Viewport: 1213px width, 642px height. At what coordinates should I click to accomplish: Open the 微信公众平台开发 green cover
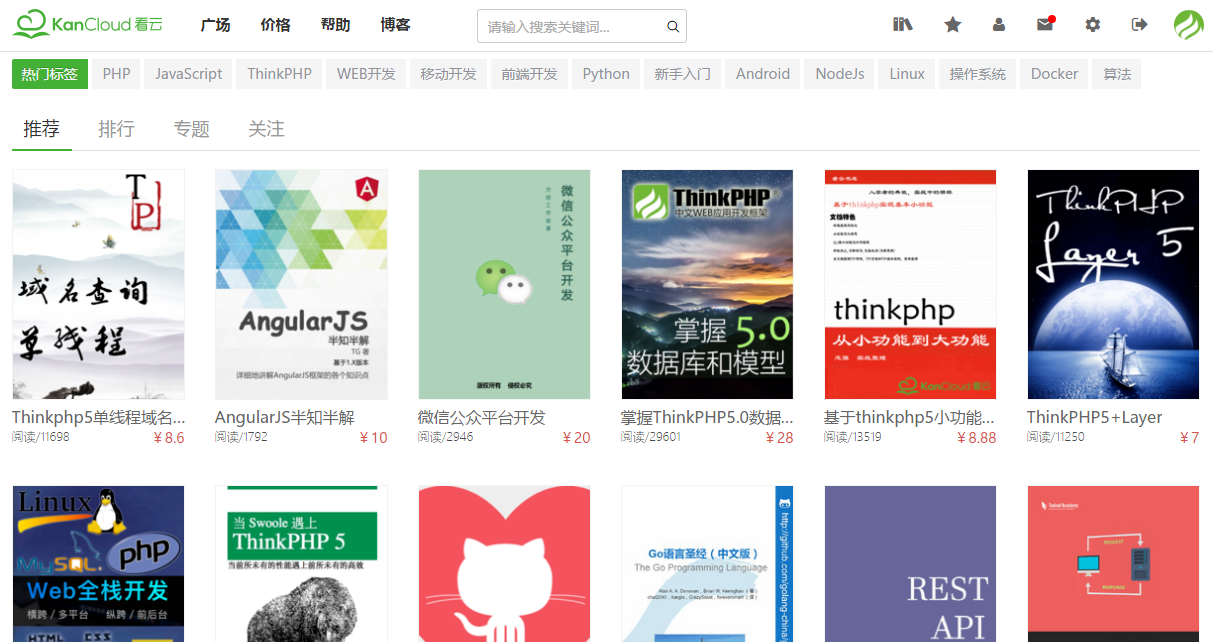click(504, 285)
